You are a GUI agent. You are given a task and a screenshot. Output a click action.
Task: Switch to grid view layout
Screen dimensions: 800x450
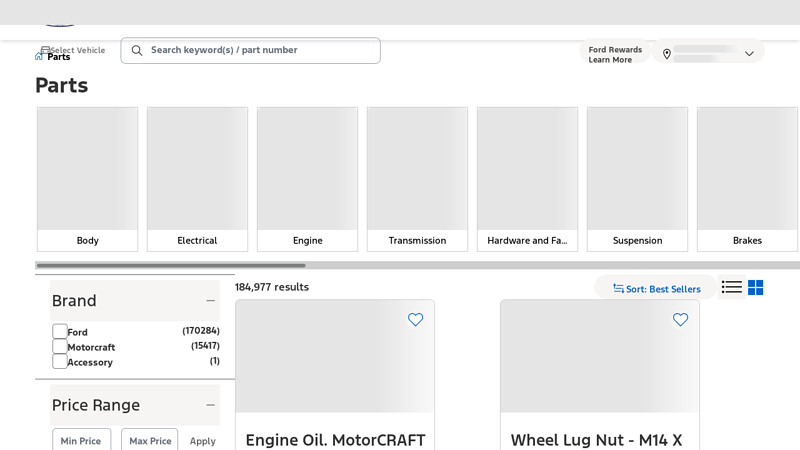[x=756, y=287]
